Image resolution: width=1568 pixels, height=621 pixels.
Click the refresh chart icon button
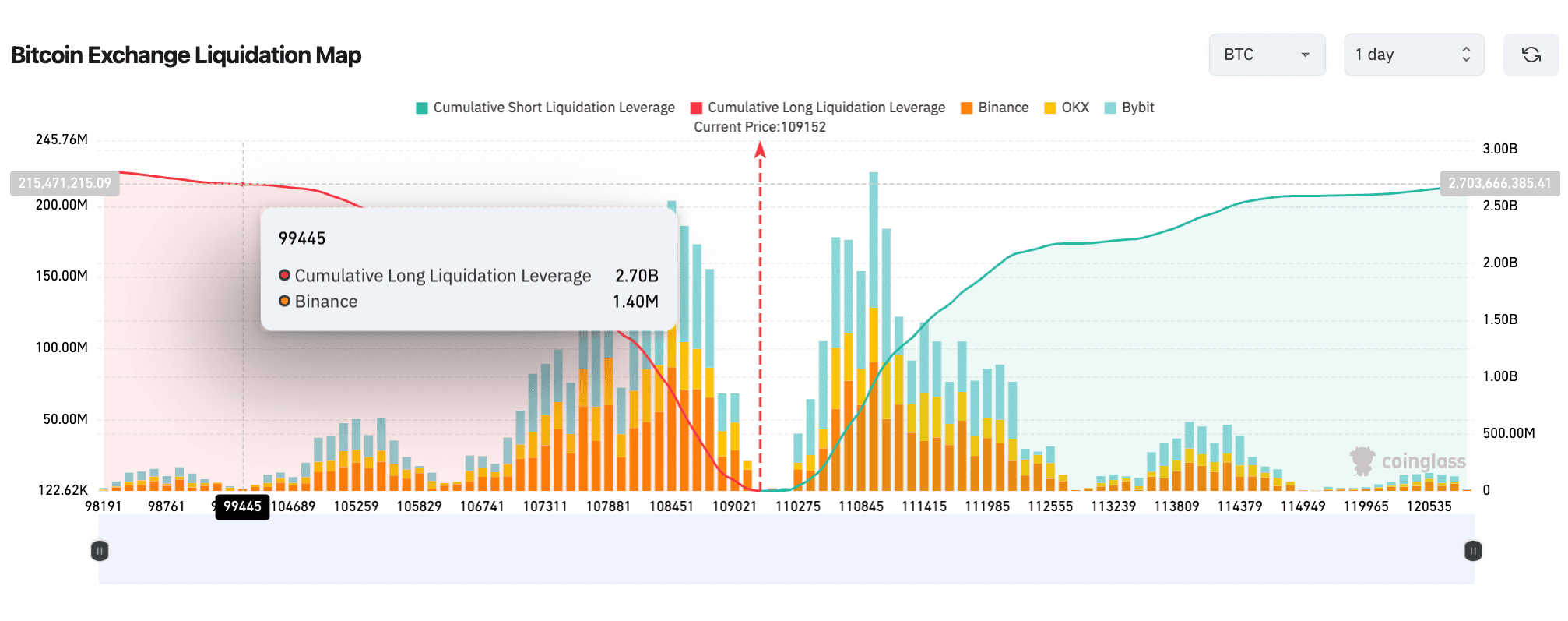pyautogui.click(x=1531, y=55)
